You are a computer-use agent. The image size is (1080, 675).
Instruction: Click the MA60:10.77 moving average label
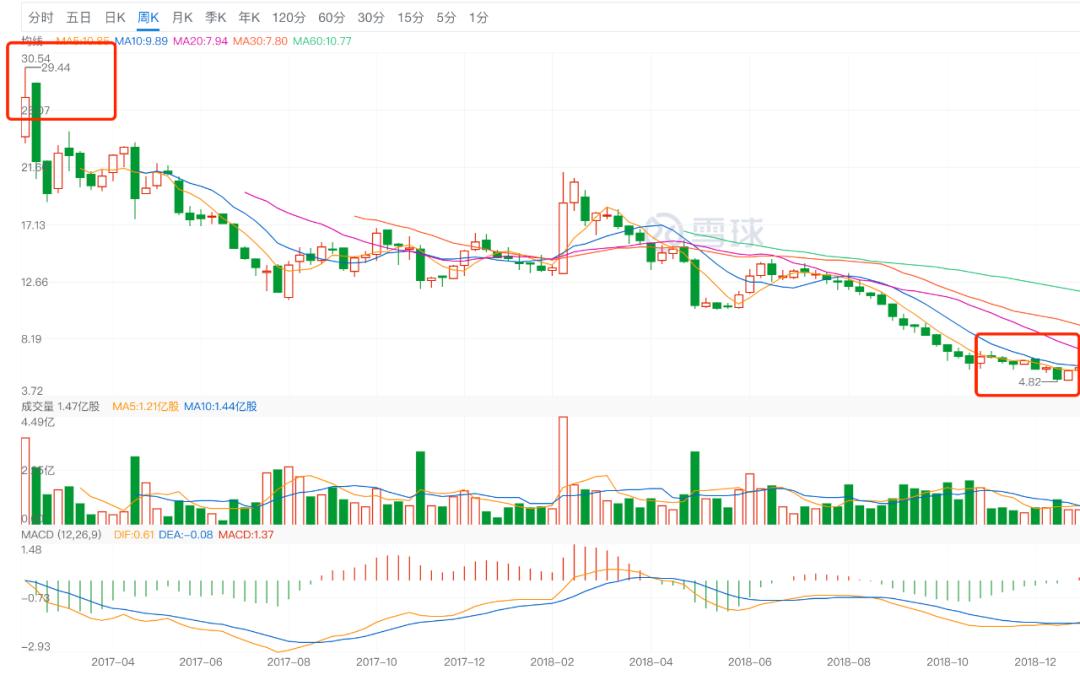point(322,41)
